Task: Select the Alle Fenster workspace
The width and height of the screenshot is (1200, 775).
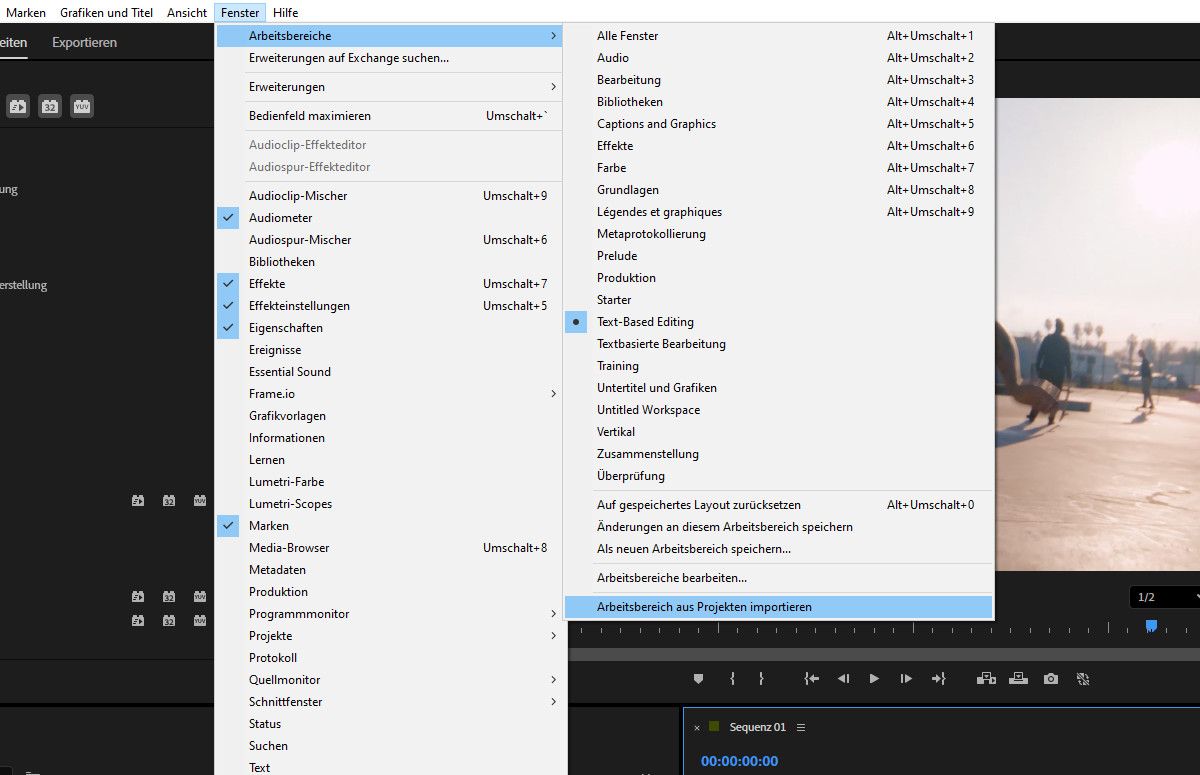Action: click(778, 36)
